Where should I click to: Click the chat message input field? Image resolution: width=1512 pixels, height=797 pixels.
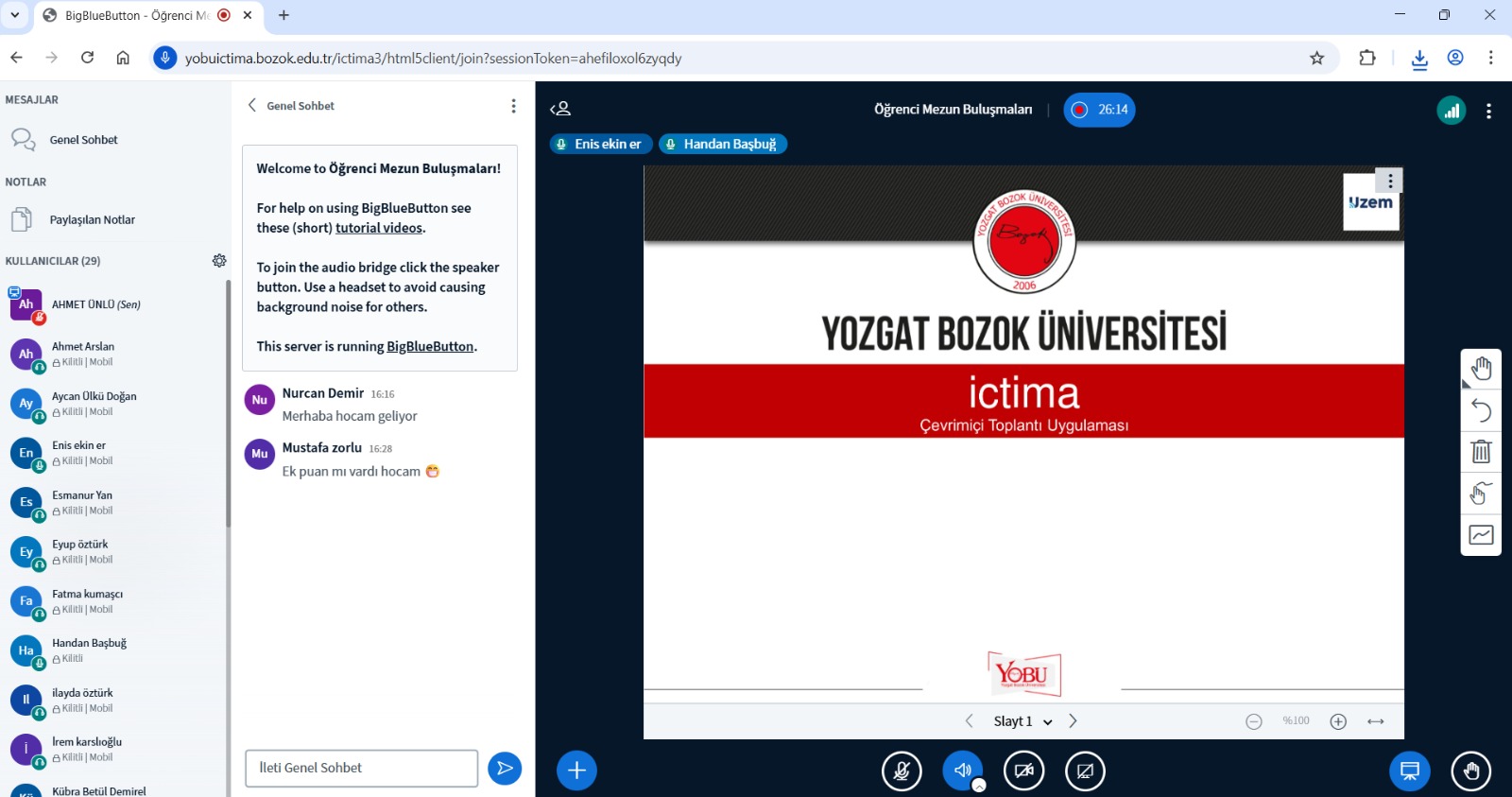tap(361, 768)
